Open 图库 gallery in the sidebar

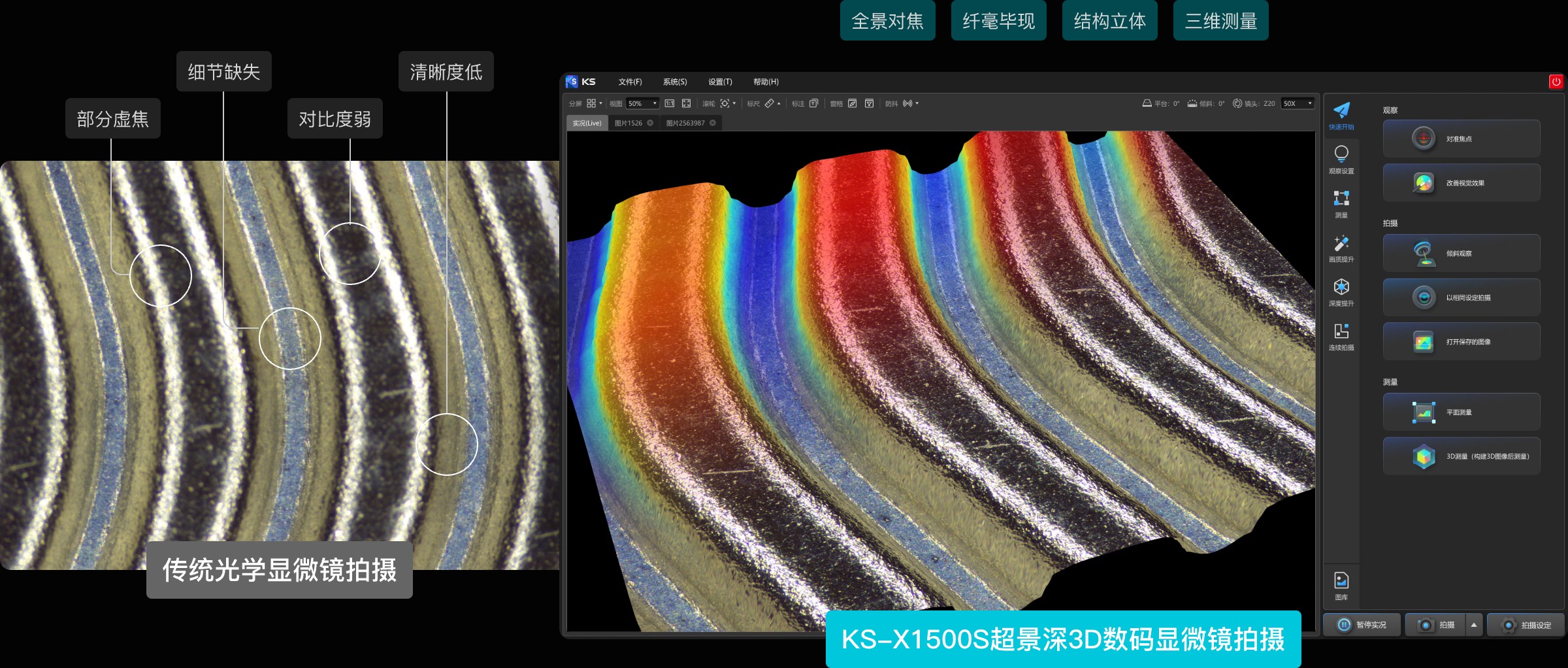[x=1341, y=586]
